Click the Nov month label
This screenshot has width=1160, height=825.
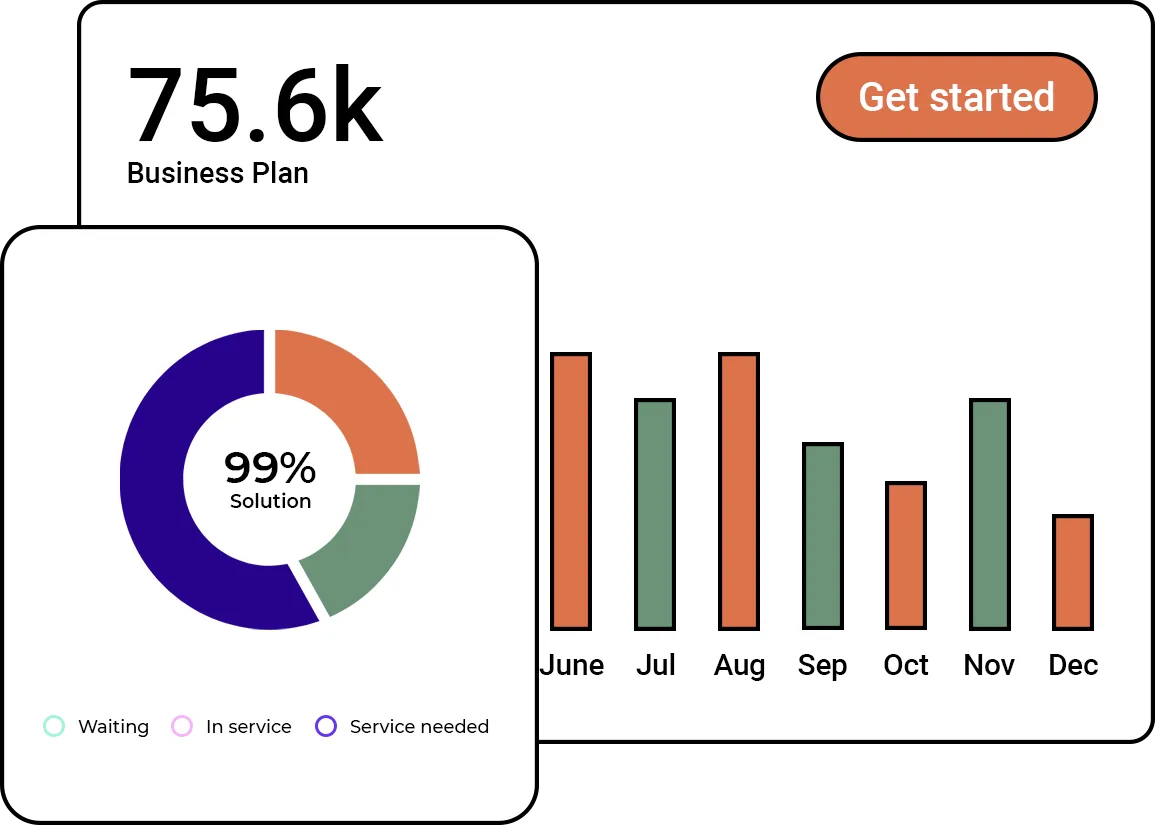coord(990,665)
